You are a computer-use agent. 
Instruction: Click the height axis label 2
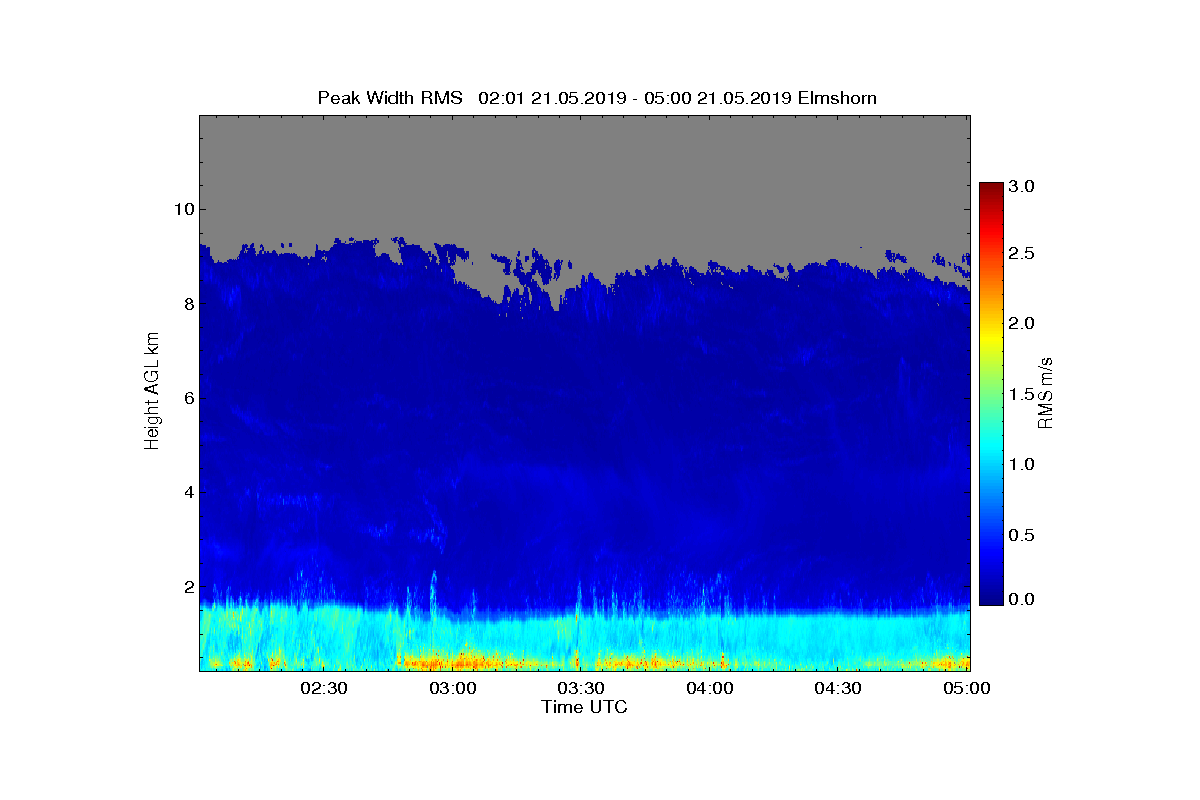(x=188, y=587)
